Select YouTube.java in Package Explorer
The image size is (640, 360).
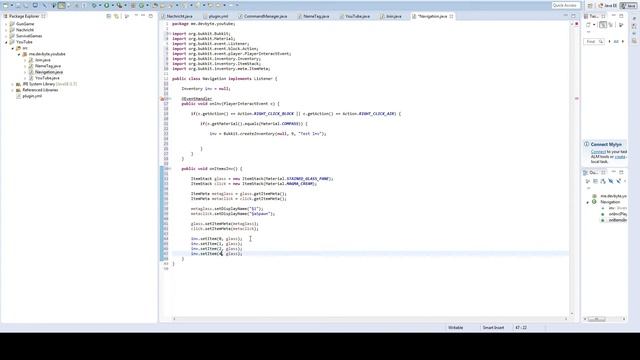point(47,78)
